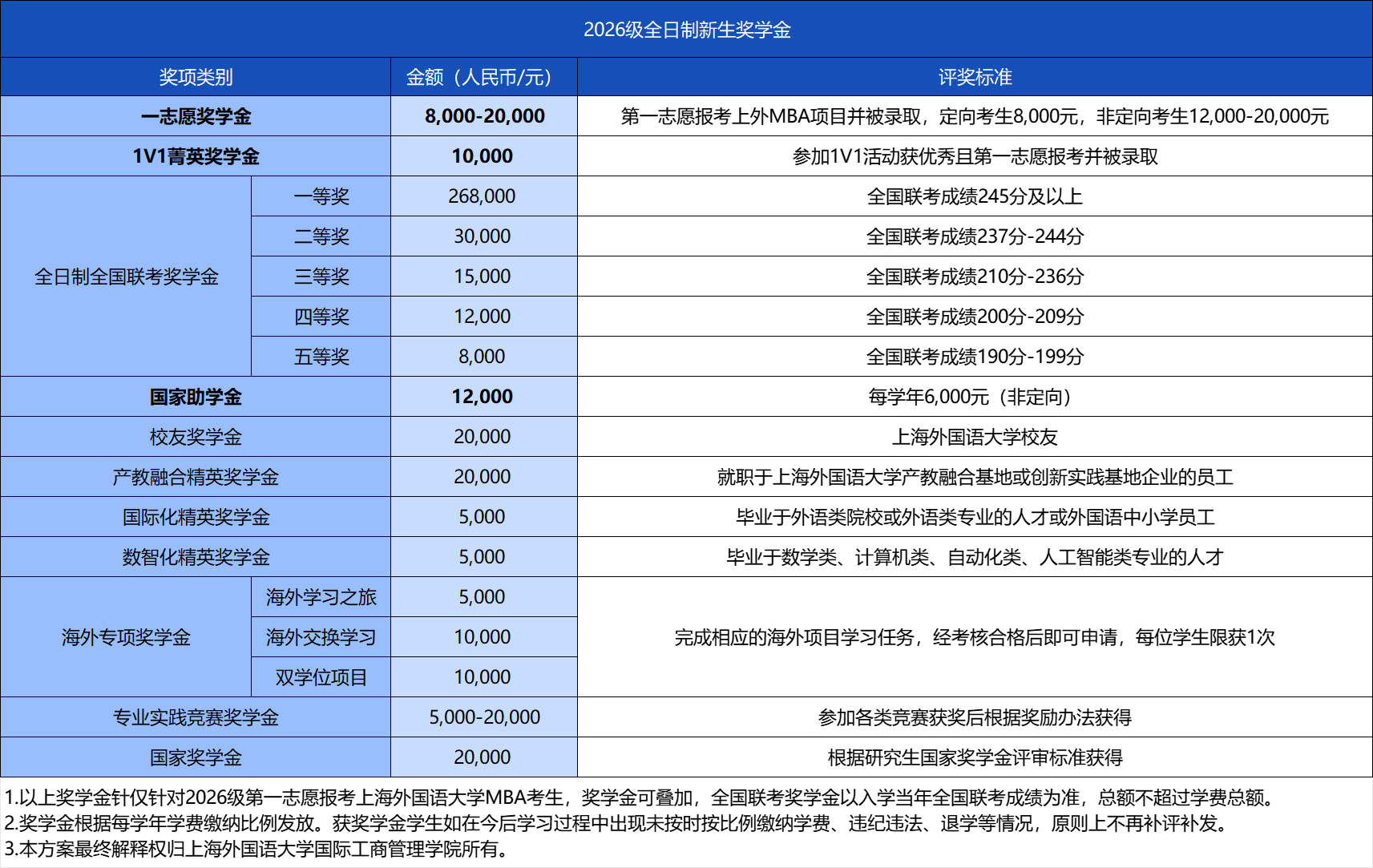Click the criteria beginning '毕业于外语类院校'
Screen dimensions: 1373x868
[975, 517]
